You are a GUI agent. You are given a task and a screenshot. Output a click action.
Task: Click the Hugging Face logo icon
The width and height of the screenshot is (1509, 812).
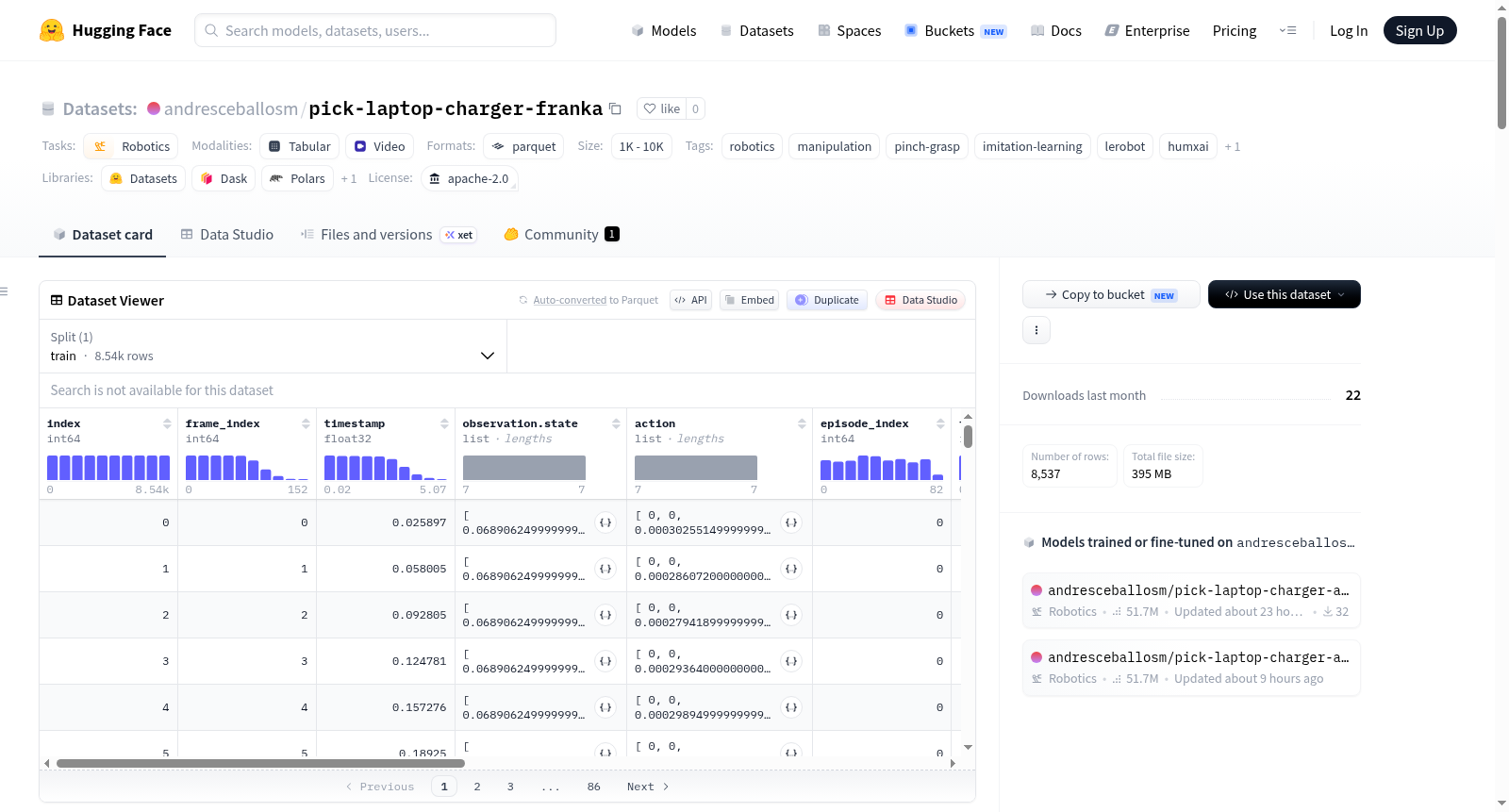[x=52, y=30]
